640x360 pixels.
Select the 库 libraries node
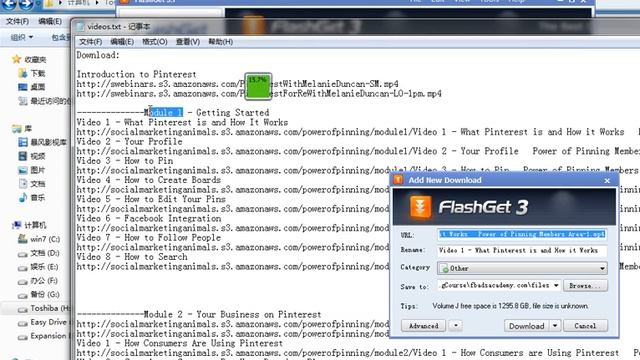click(22, 129)
